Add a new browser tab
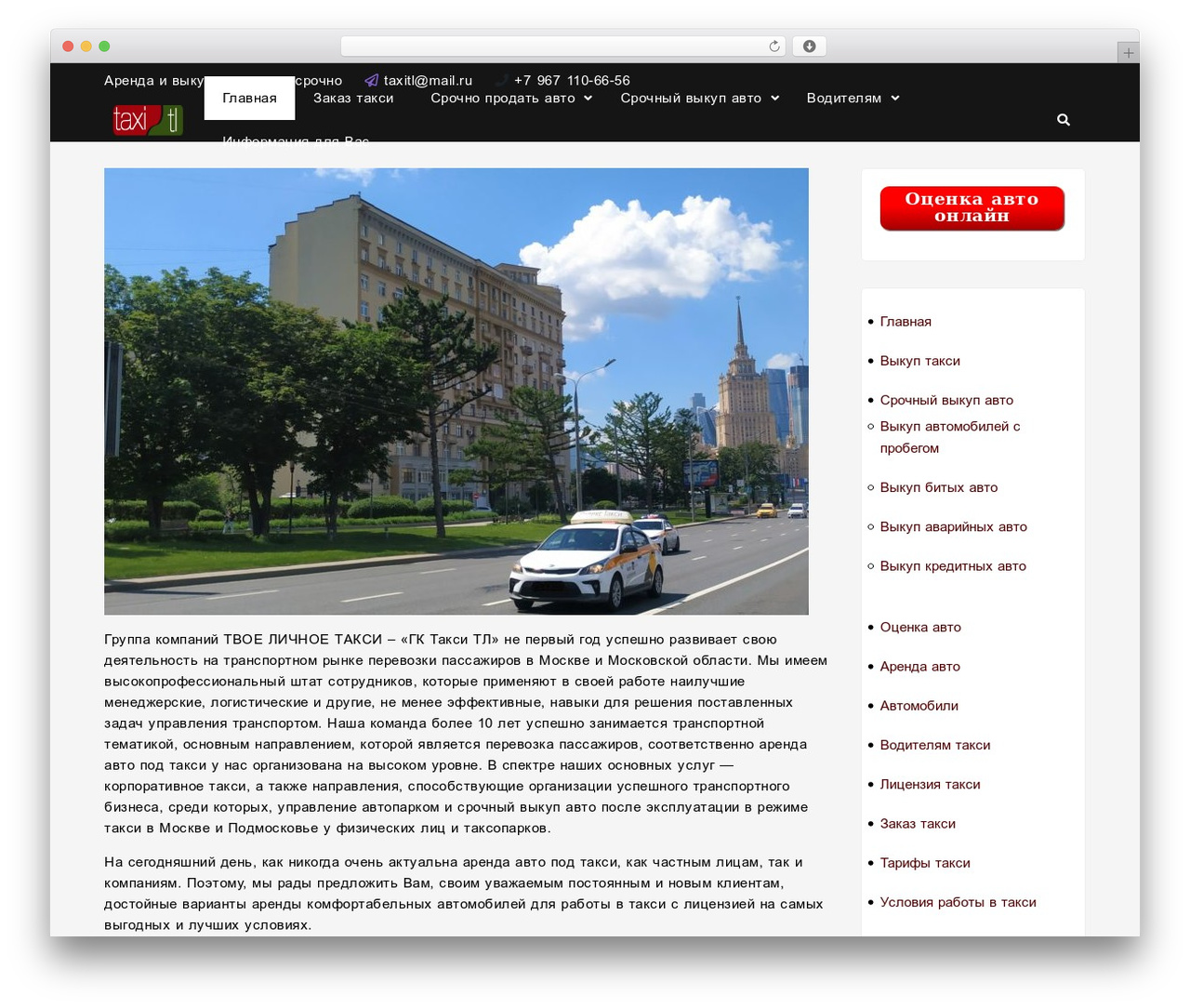The image size is (1190, 1008). (x=1128, y=53)
